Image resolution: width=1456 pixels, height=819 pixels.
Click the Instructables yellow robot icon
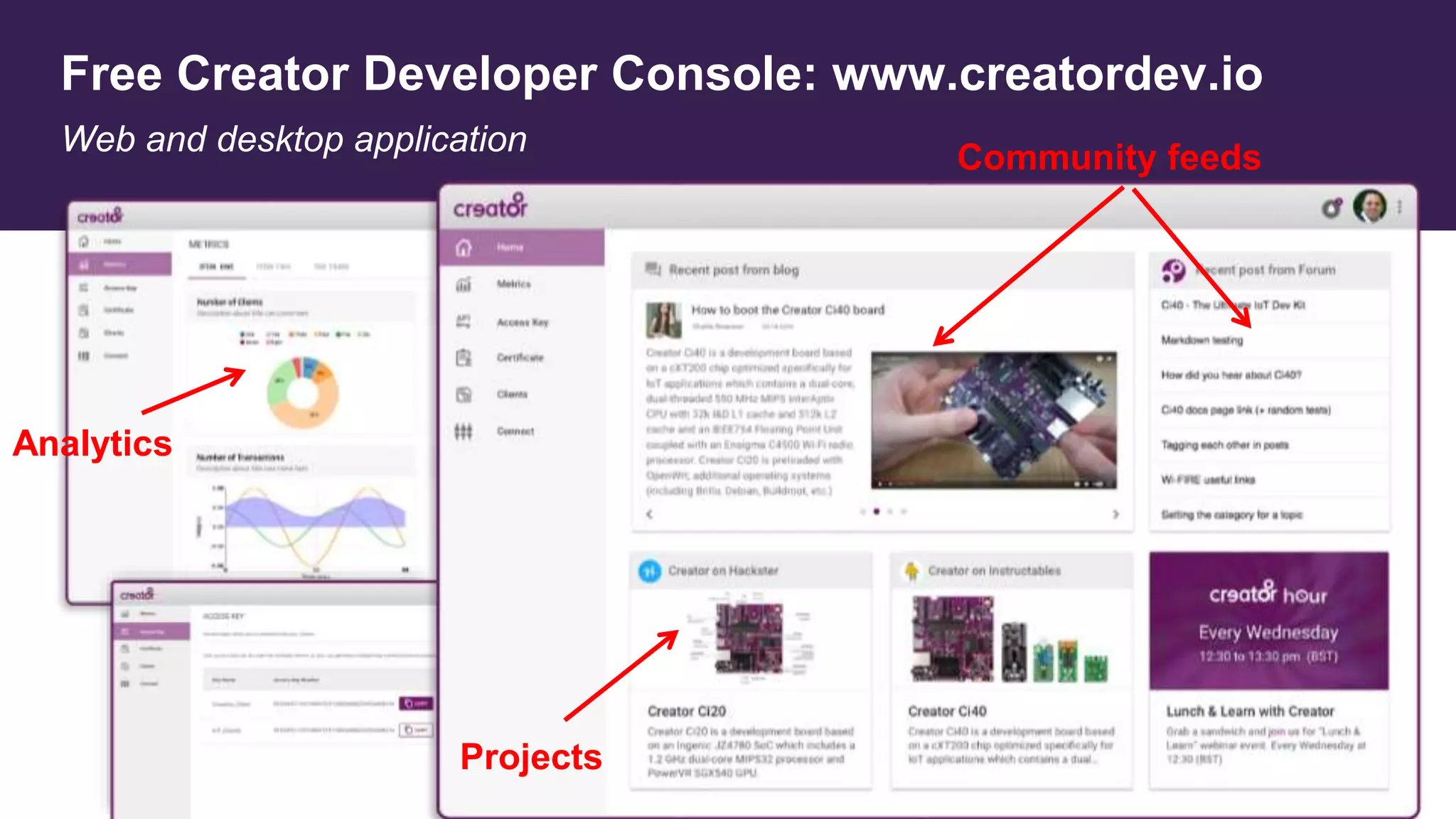[911, 571]
